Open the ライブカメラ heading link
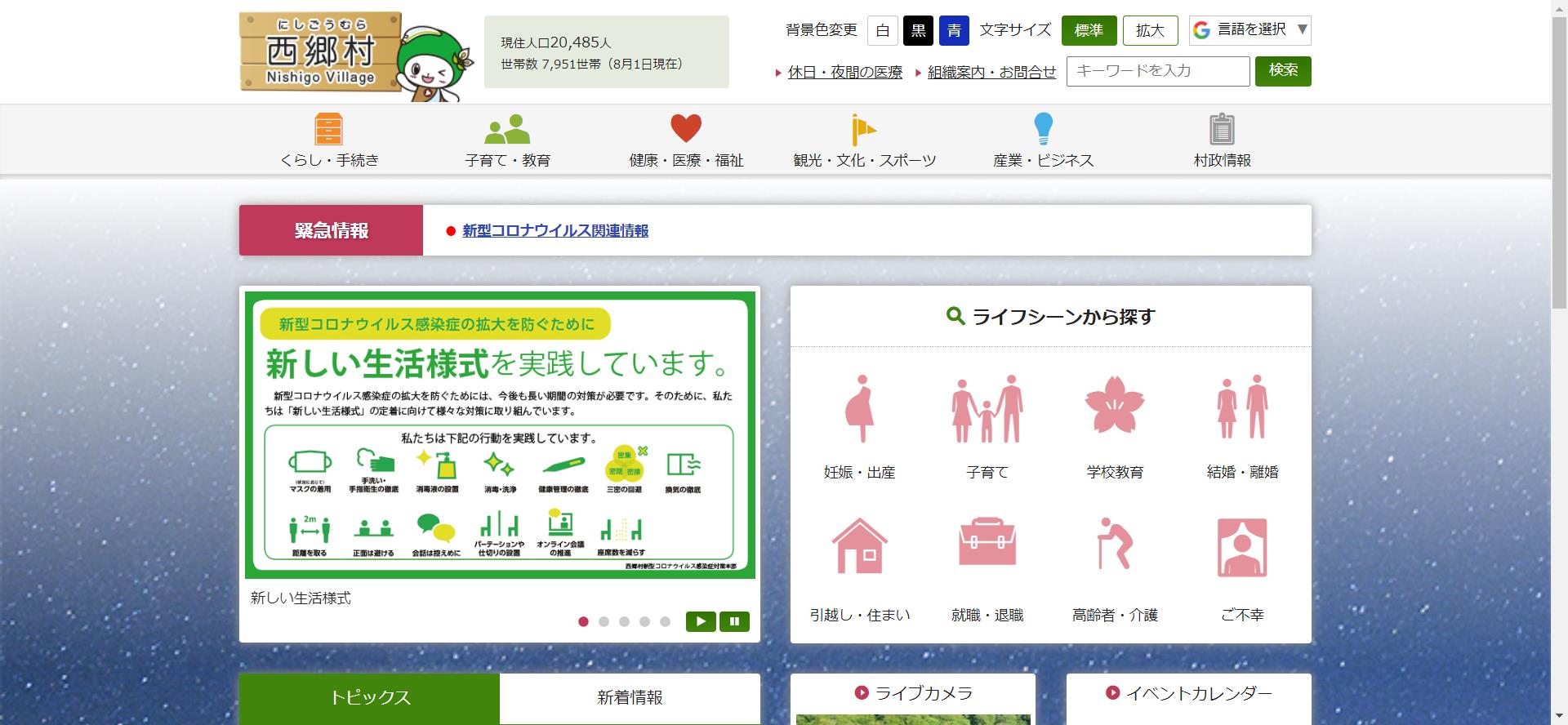The image size is (1568, 725). (x=924, y=693)
